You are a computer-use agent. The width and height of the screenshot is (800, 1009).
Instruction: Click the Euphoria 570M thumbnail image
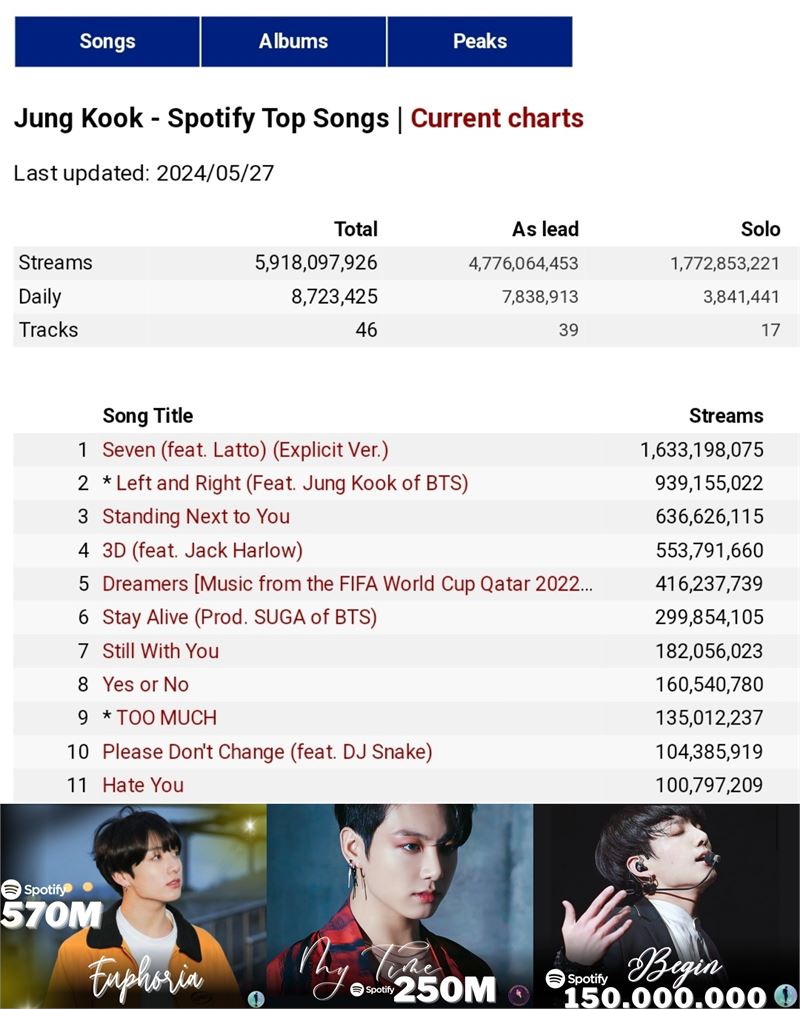pyautogui.click(x=133, y=906)
